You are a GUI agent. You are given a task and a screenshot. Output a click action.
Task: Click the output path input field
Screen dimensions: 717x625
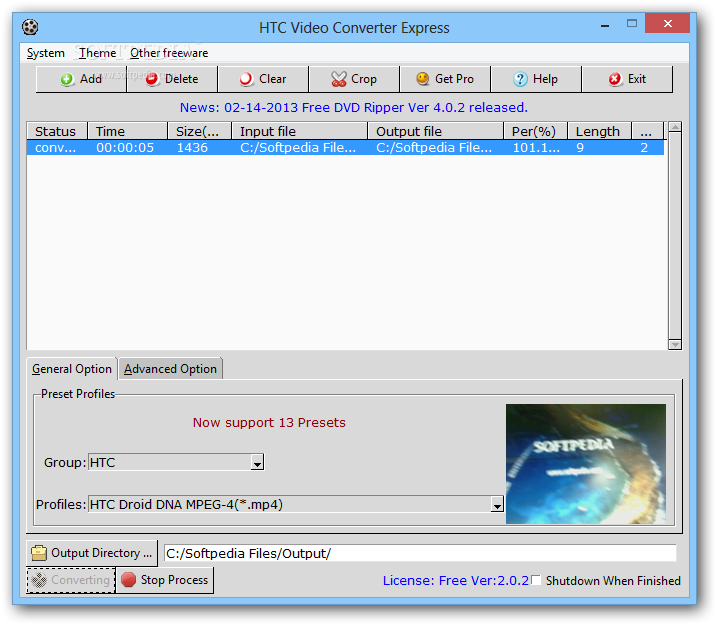pos(420,554)
